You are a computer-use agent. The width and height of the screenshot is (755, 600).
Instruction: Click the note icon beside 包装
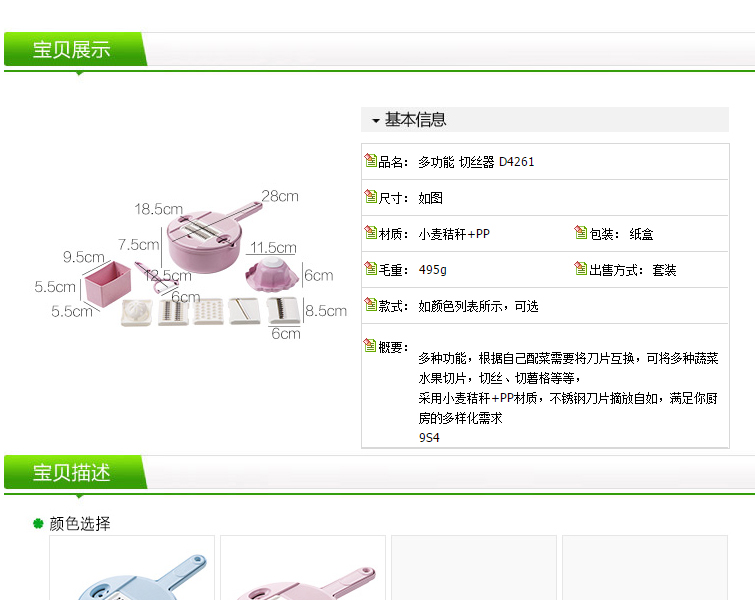(581, 233)
